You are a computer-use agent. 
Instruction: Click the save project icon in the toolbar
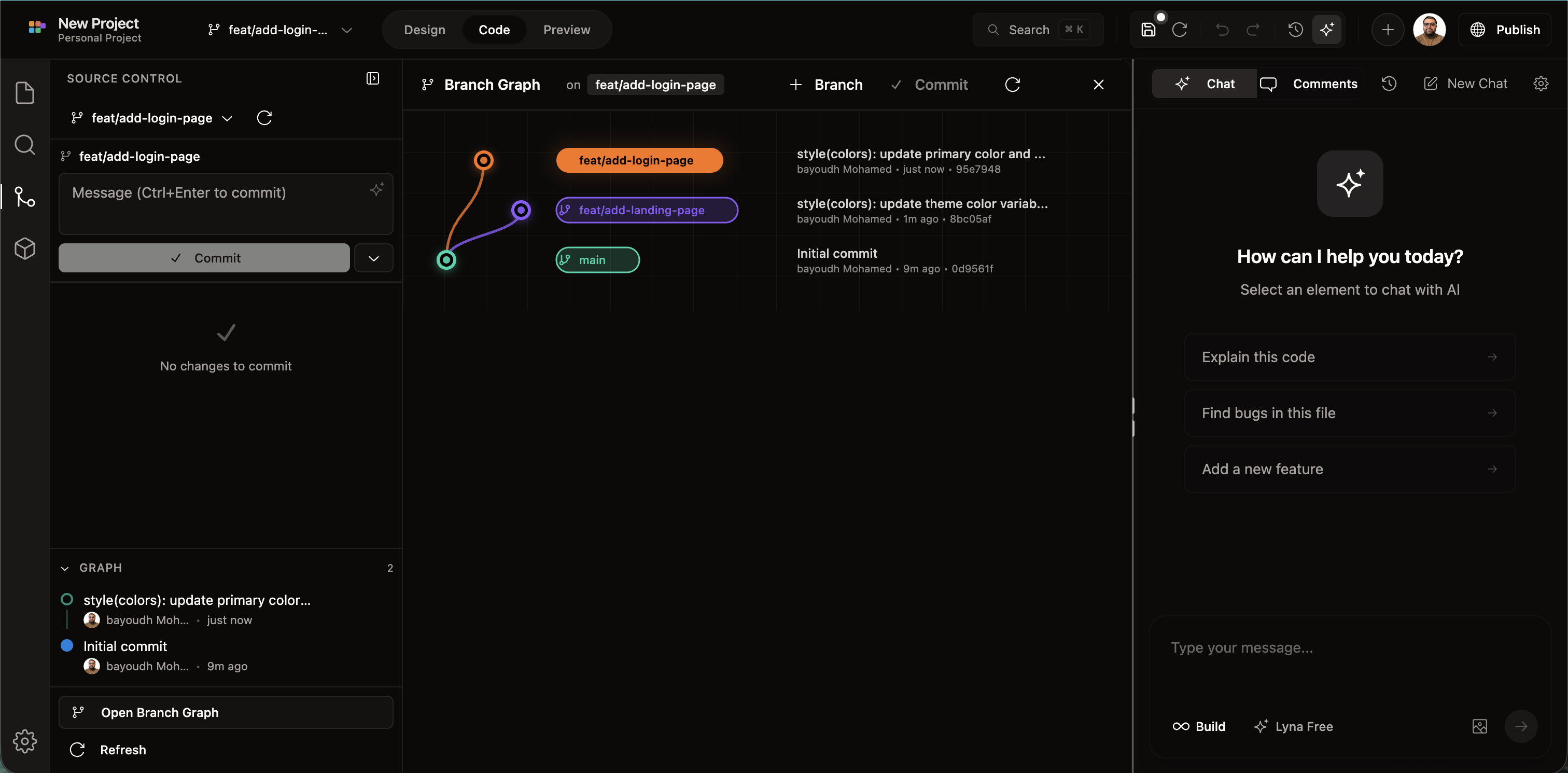1148,29
